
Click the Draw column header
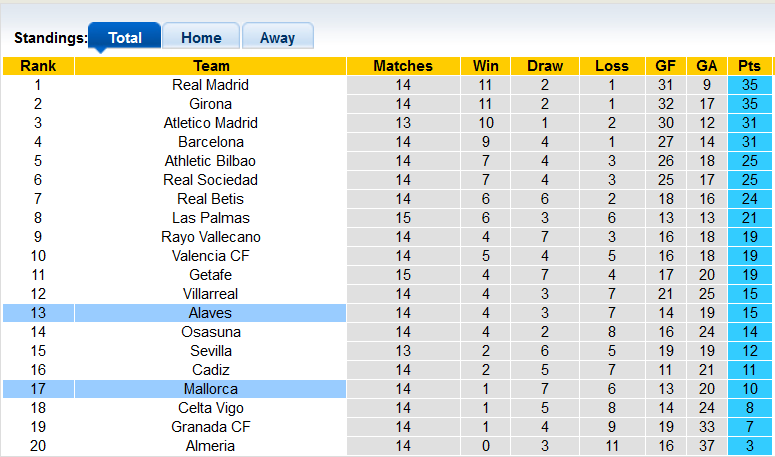545,66
